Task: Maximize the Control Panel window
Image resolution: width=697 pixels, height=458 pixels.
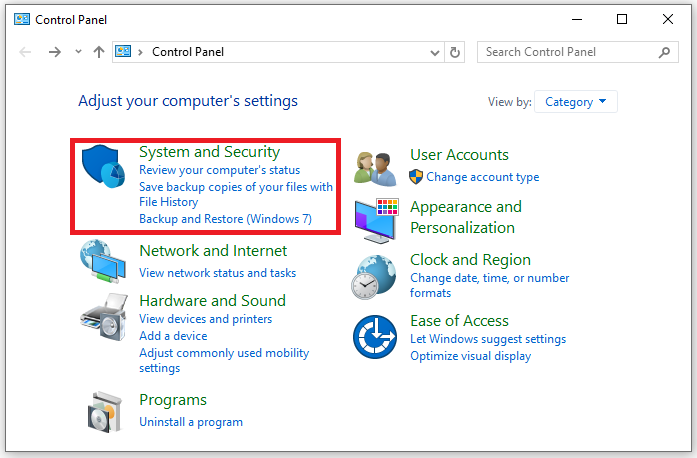Action: tap(622, 19)
